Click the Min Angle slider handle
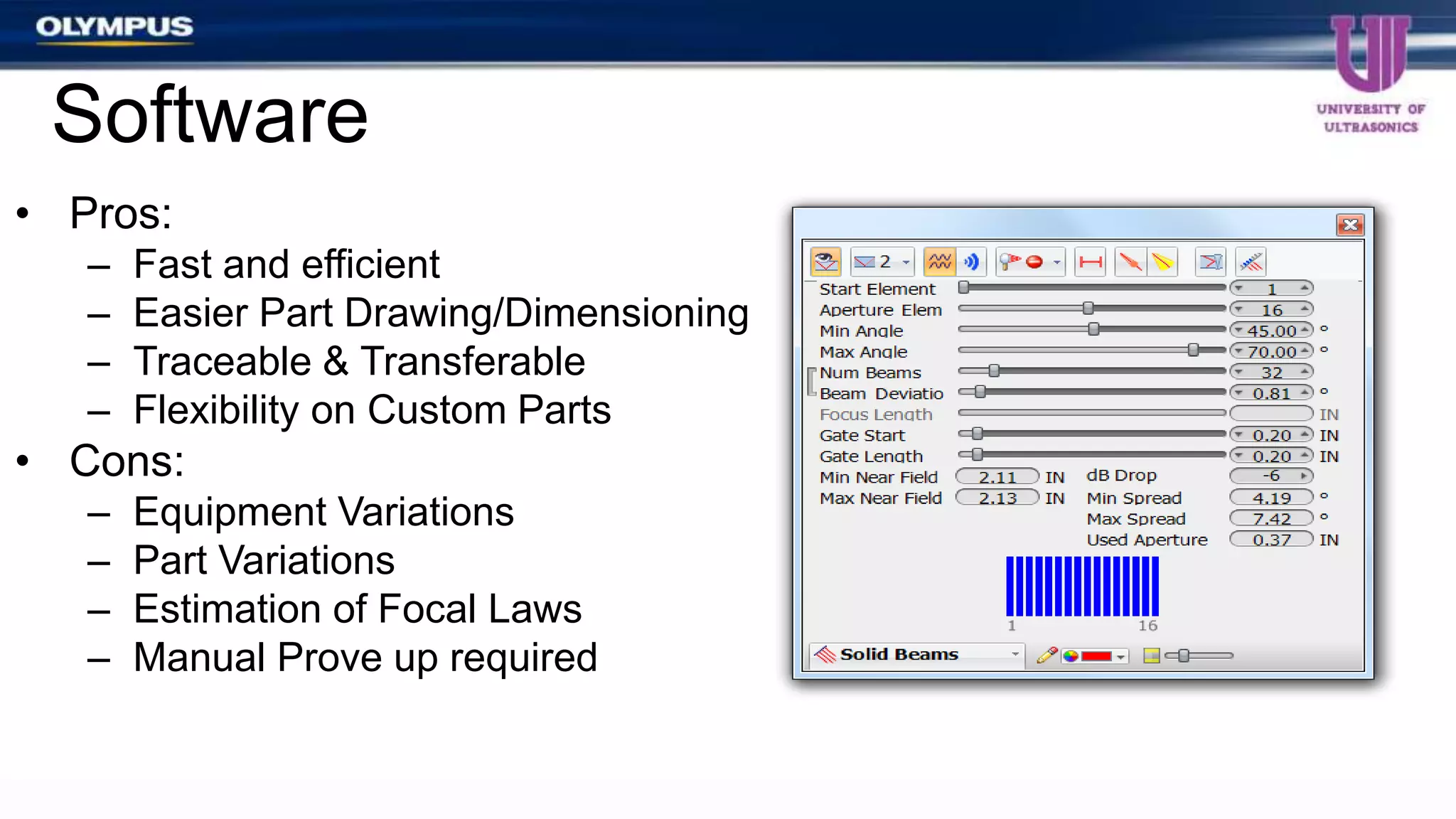 (1094, 329)
